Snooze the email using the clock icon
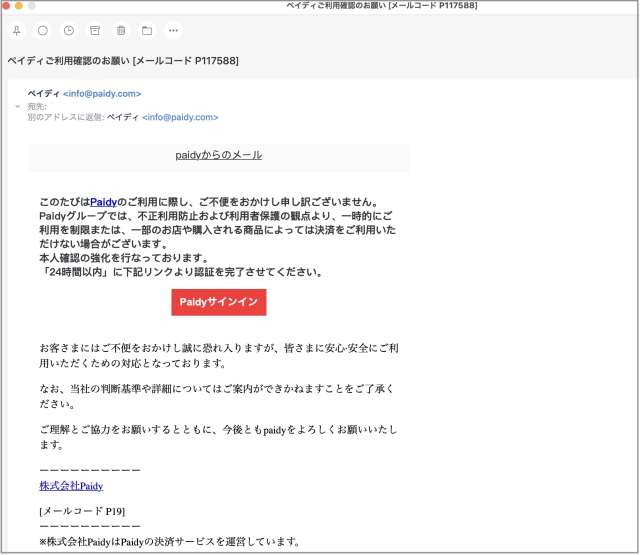Screen dimensions: 640x555 click(69, 31)
